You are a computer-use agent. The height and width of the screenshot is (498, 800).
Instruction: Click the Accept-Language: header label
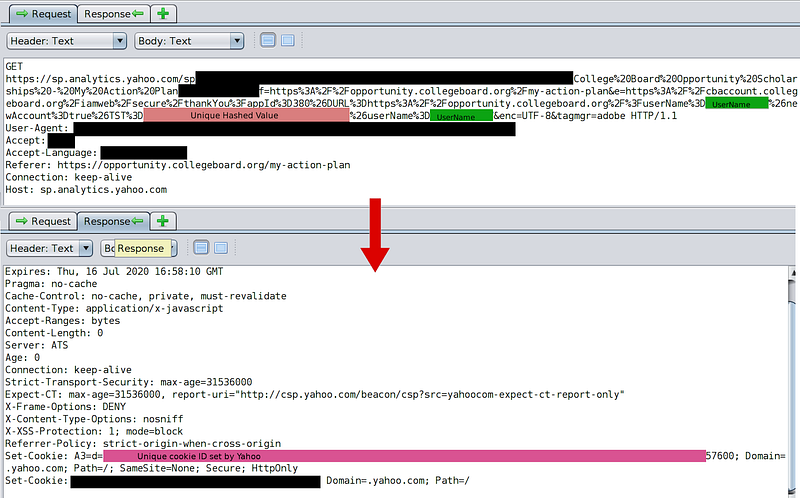(x=51, y=153)
